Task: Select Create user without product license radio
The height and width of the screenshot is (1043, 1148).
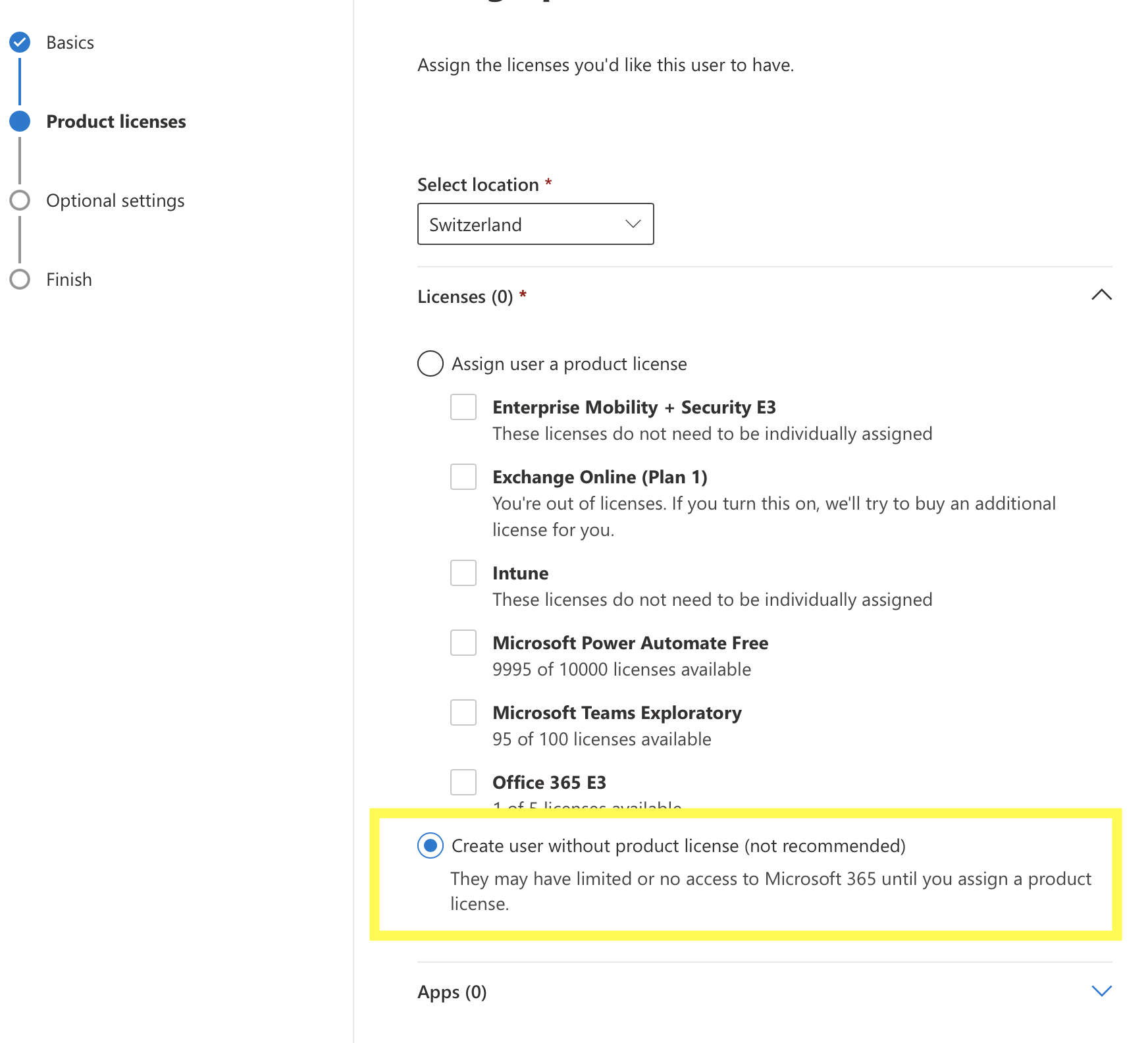Action: tap(430, 845)
